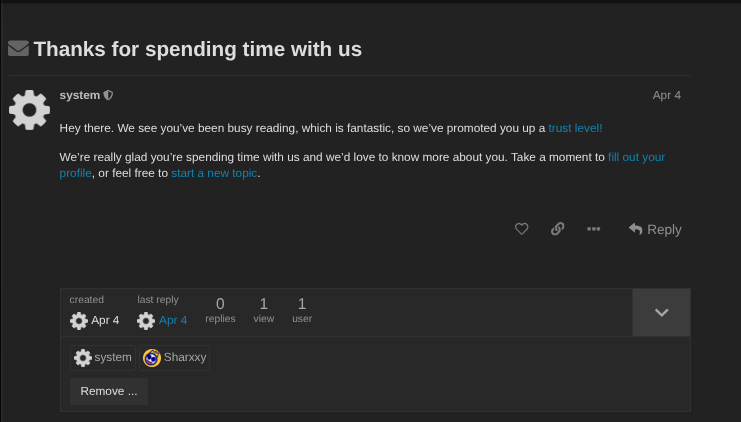Image resolution: width=741 pixels, height=422 pixels.
Task: Click Sharxxy's avatar in participants list
Action: tap(152, 358)
